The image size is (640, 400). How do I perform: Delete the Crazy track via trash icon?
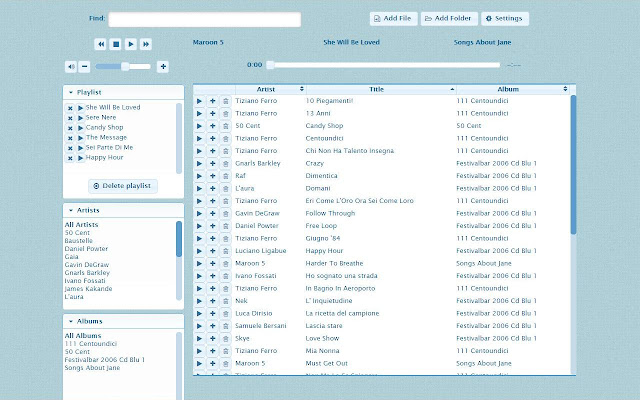(x=225, y=164)
